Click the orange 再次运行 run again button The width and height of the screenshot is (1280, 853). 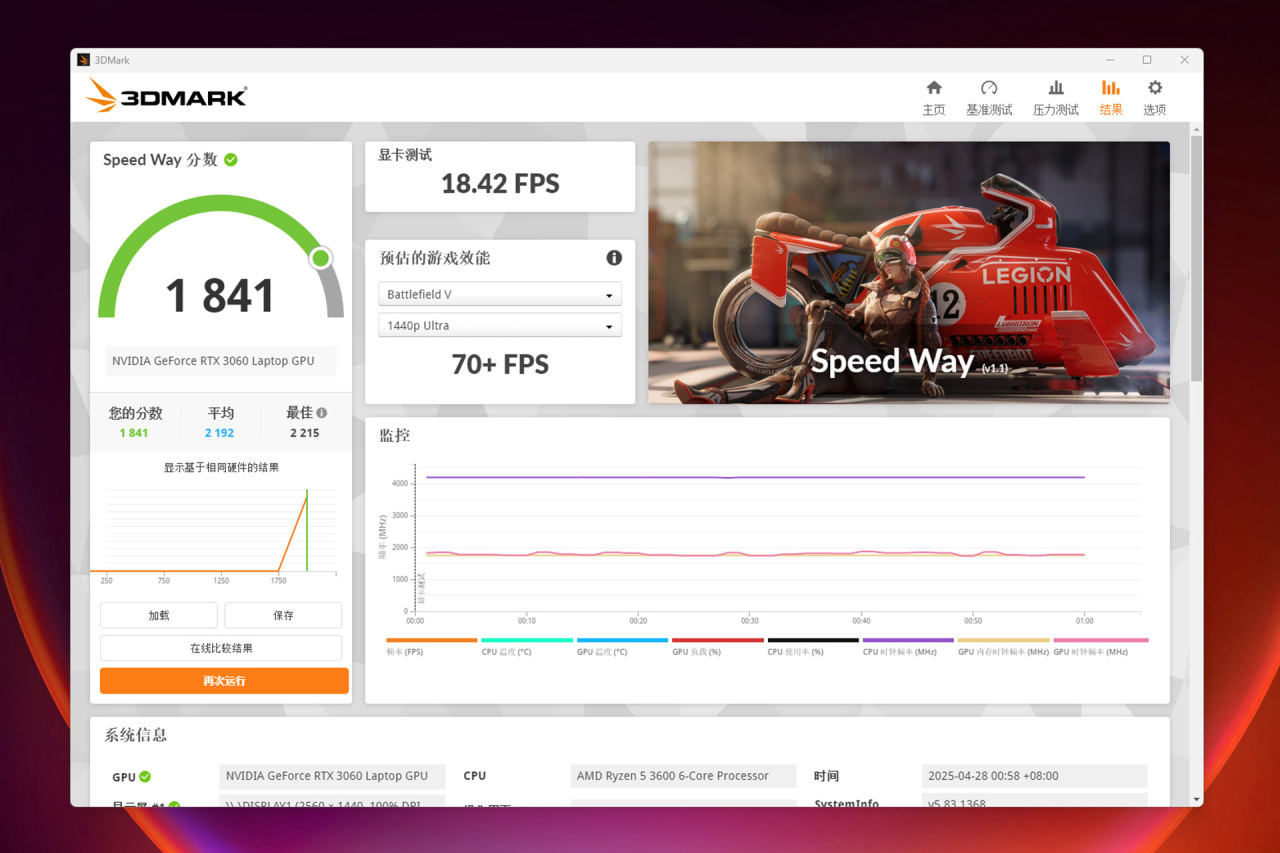point(224,681)
